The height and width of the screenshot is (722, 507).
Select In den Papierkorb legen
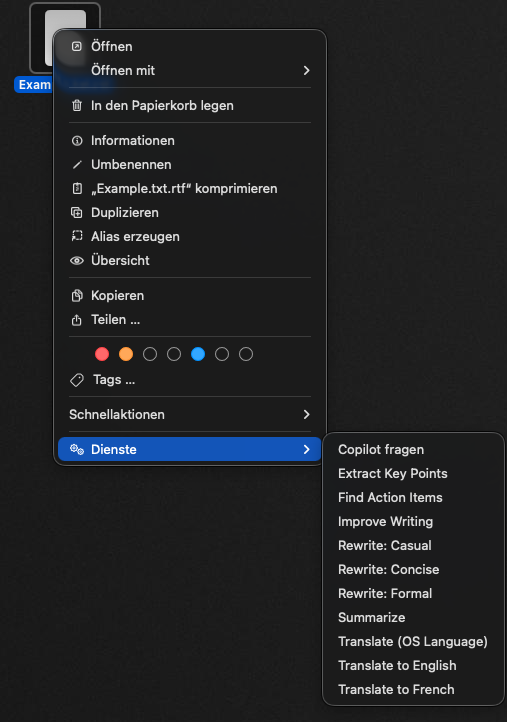coord(190,105)
